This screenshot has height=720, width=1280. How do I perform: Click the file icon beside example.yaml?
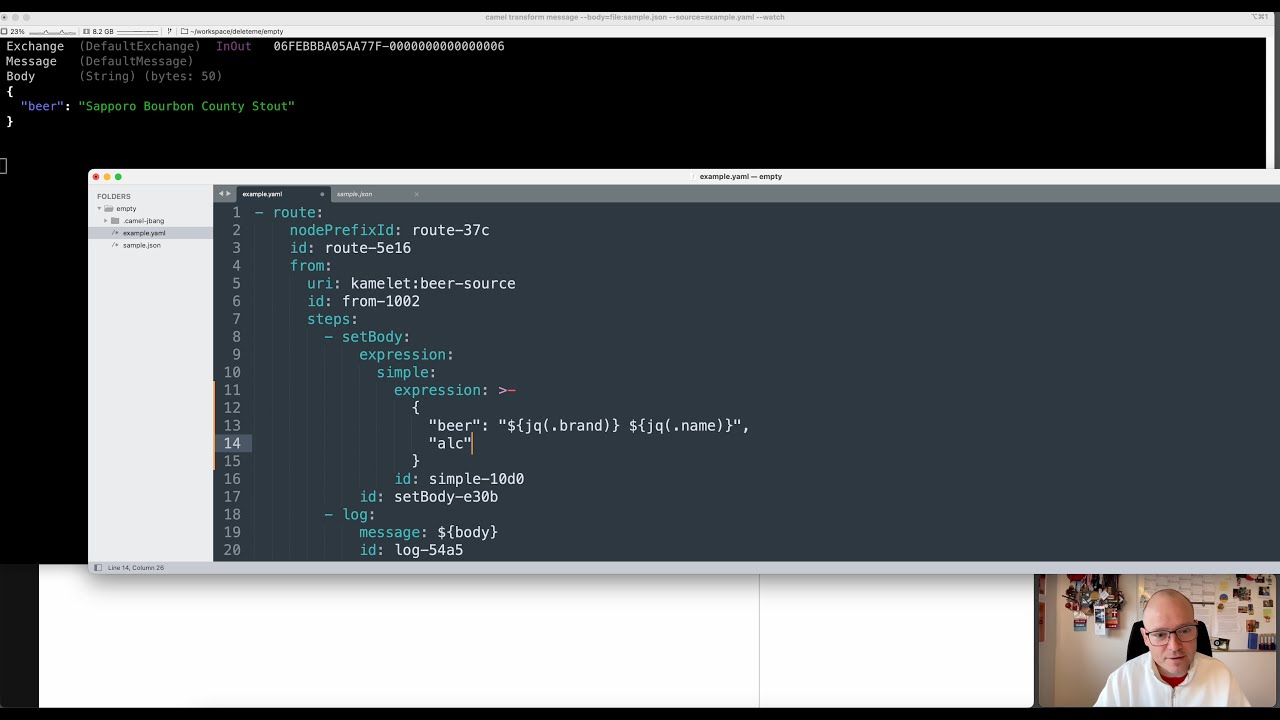point(115,233)
